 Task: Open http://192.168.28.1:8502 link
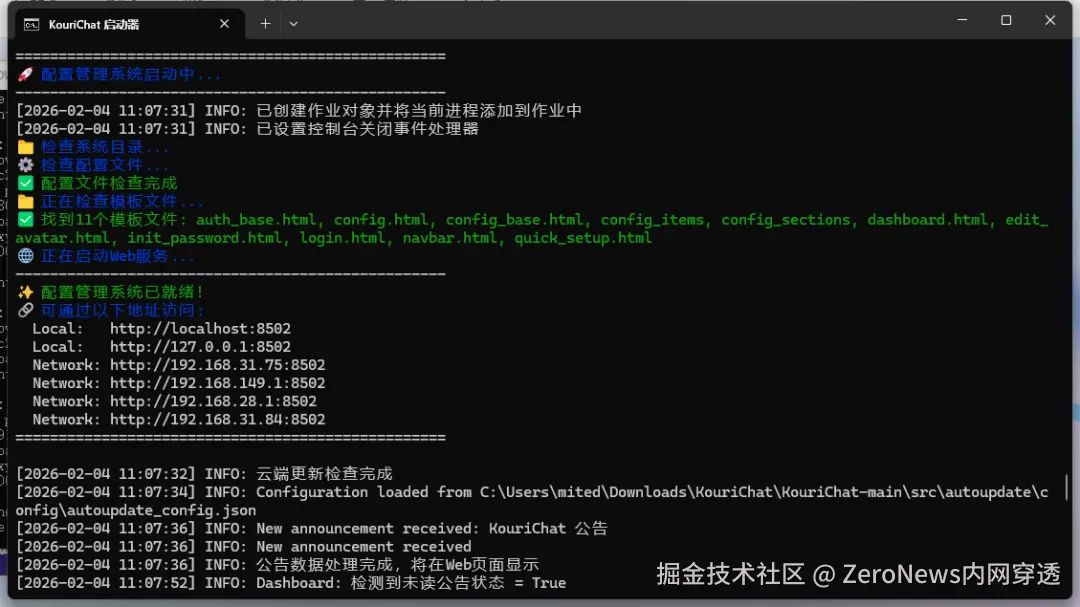pos(214,401)
